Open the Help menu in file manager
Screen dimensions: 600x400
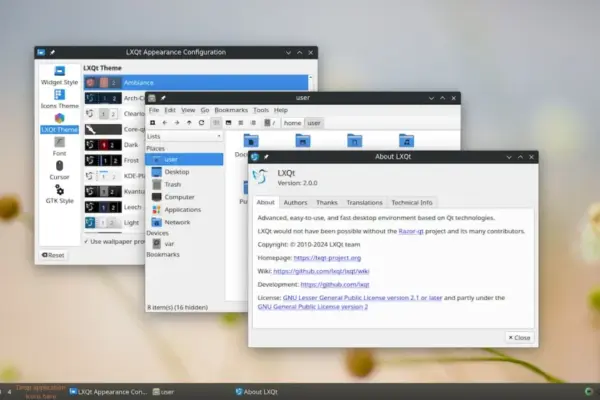(280, 110)
